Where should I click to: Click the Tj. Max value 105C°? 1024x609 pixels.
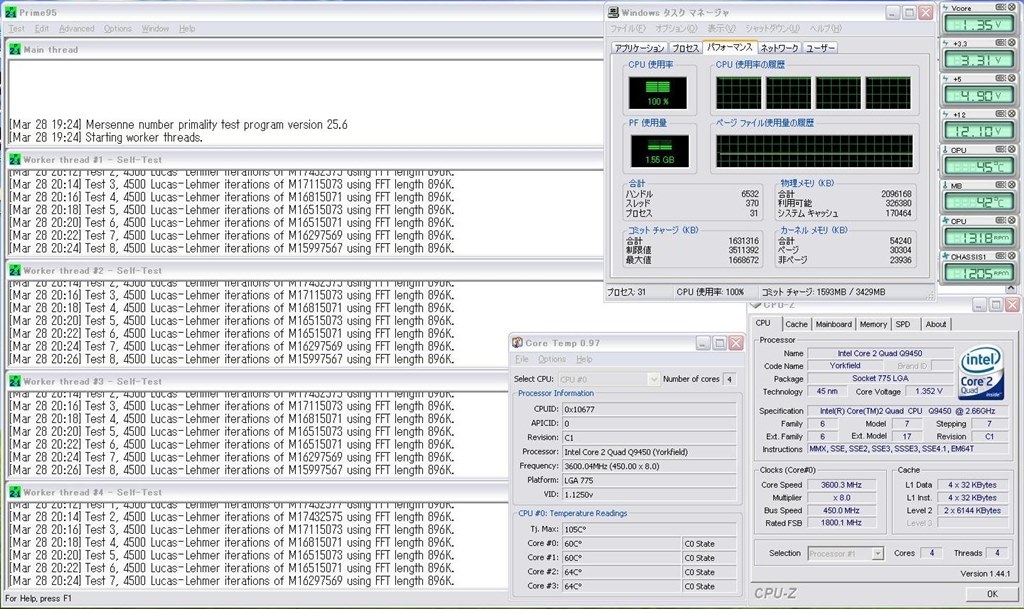coord(649,529)
